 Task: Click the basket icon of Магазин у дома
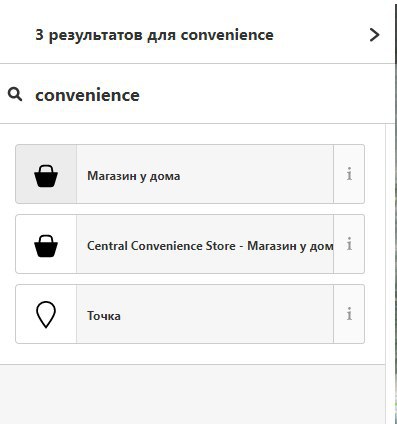coord(46,176)
